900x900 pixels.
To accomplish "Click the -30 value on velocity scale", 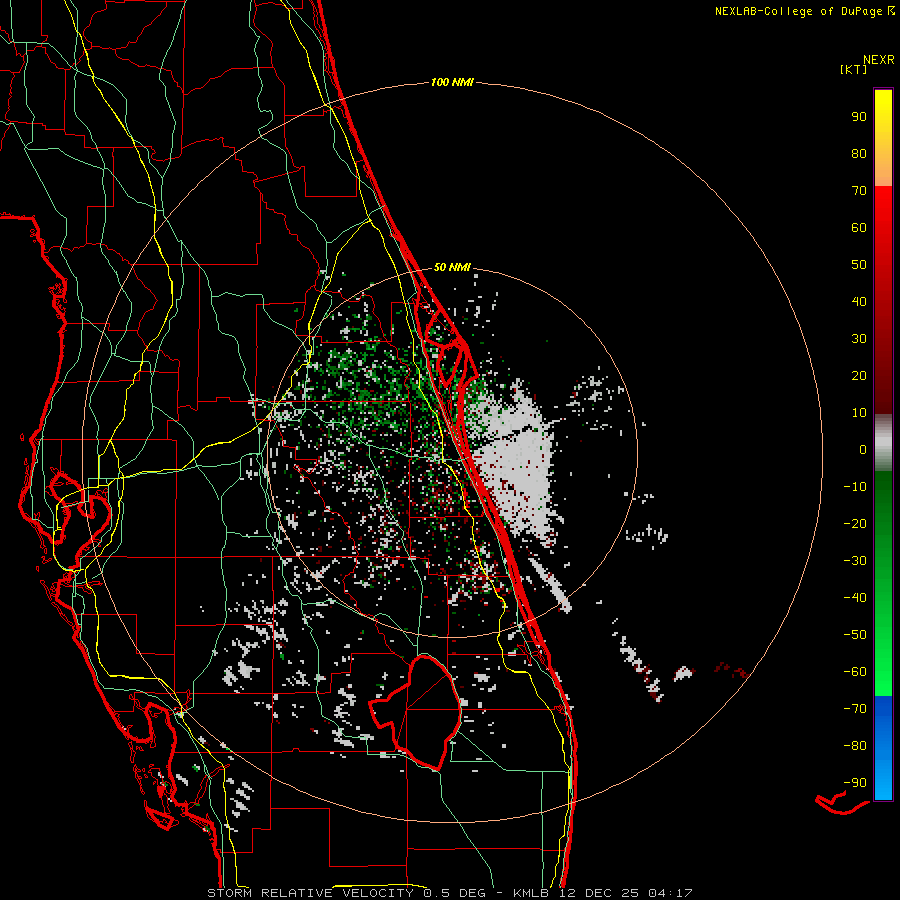I will (855, 561).
